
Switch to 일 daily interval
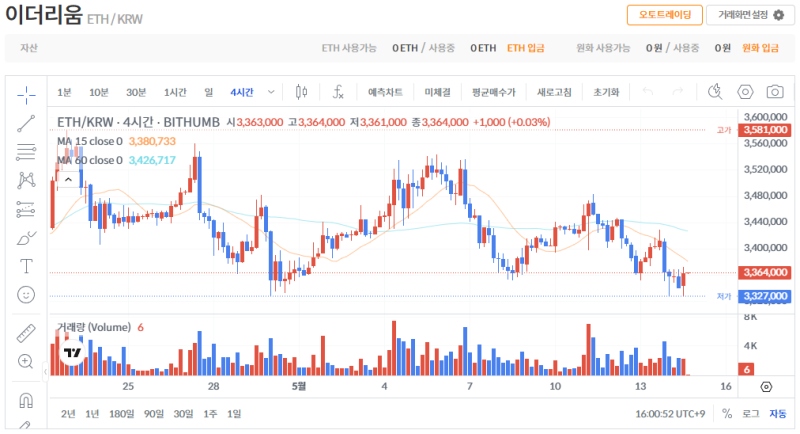(209, 92)
